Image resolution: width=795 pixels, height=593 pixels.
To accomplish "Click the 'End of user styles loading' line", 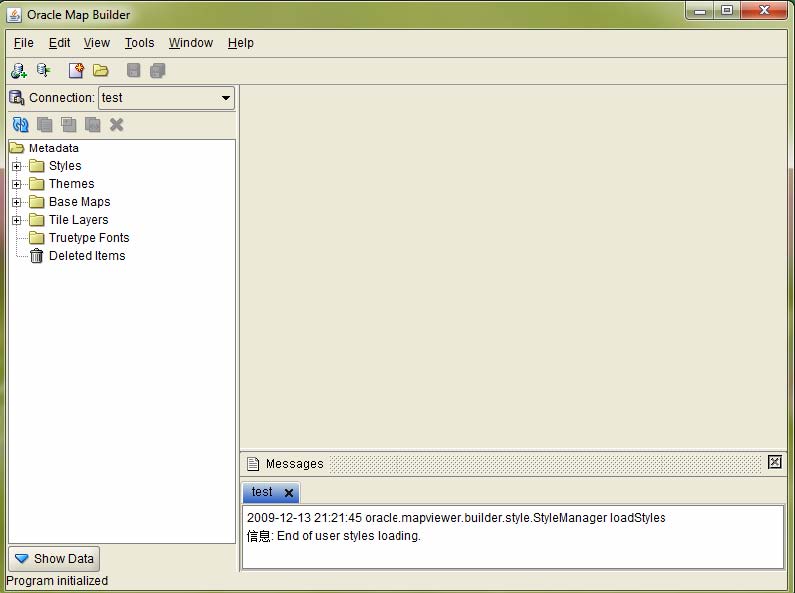I will [x=334, y=536].
